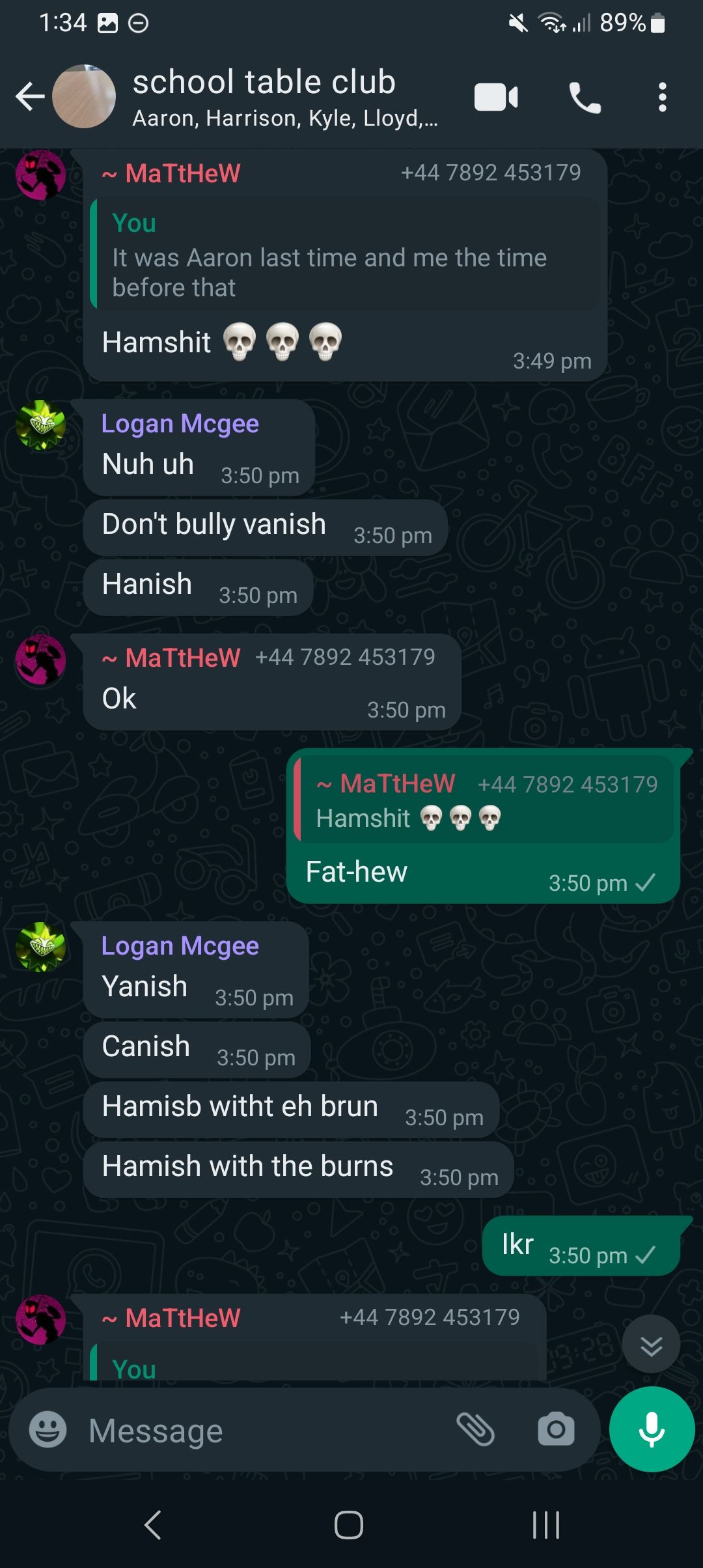Image resolution: width=703 pixels, height=1568 pixels.
Task: Start a video call with the group
Action: click(496, 98)
